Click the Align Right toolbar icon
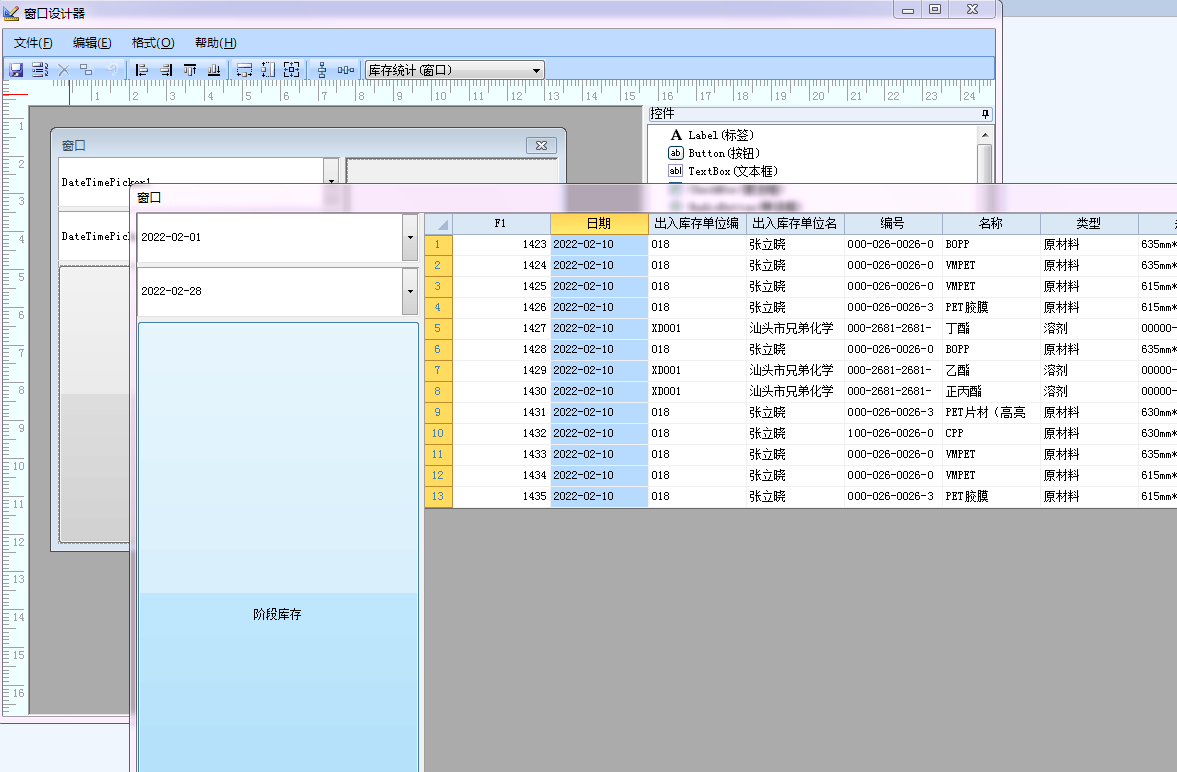 coord(166,70)
